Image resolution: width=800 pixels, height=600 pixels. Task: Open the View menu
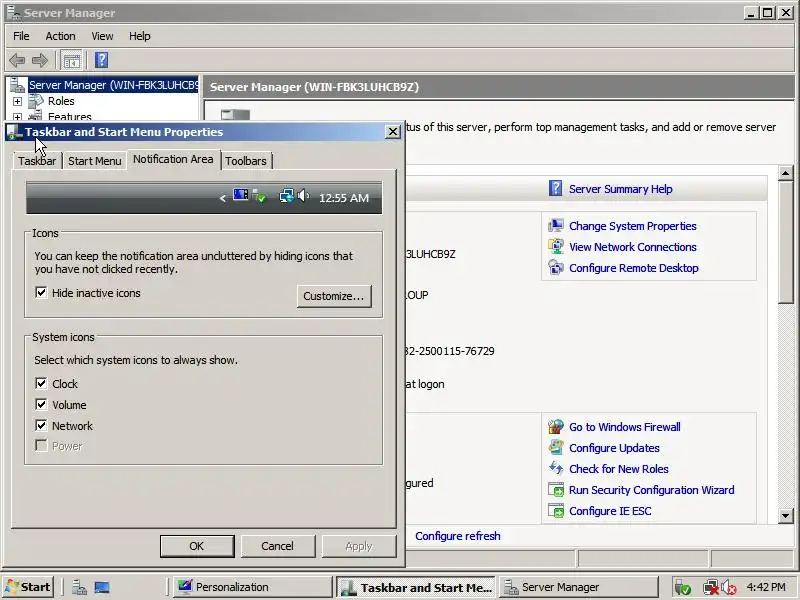(x=102, y=36)
